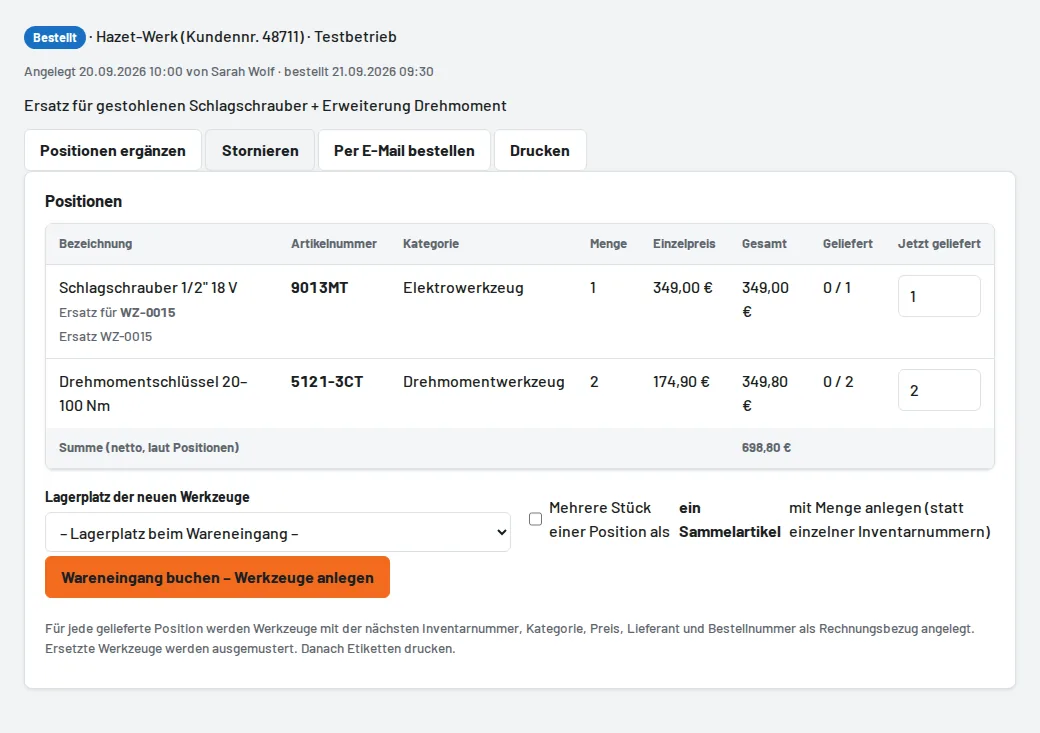
Task: Click the blue Bestellt status badge
Action: click(x=55, y=37)
